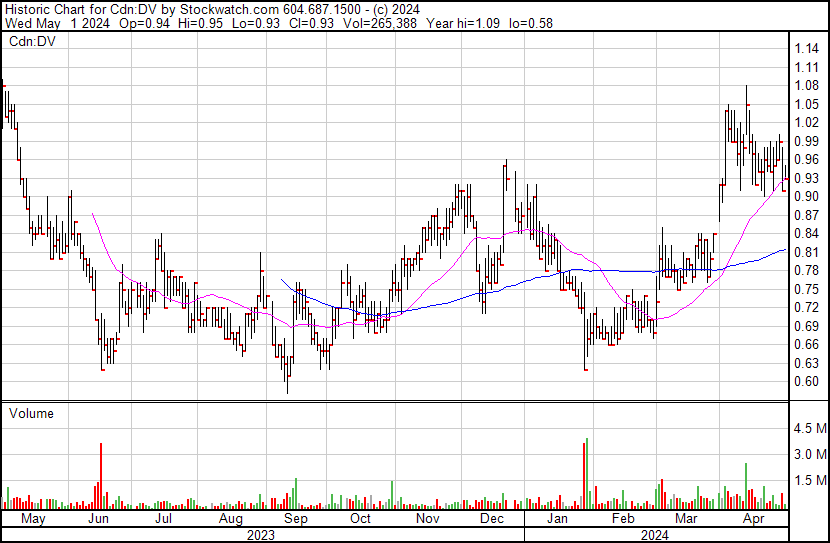Click the 'Feb' month label
Viewport: 830px width, 543px height.
pyautogui.click(x=623, y=519)
